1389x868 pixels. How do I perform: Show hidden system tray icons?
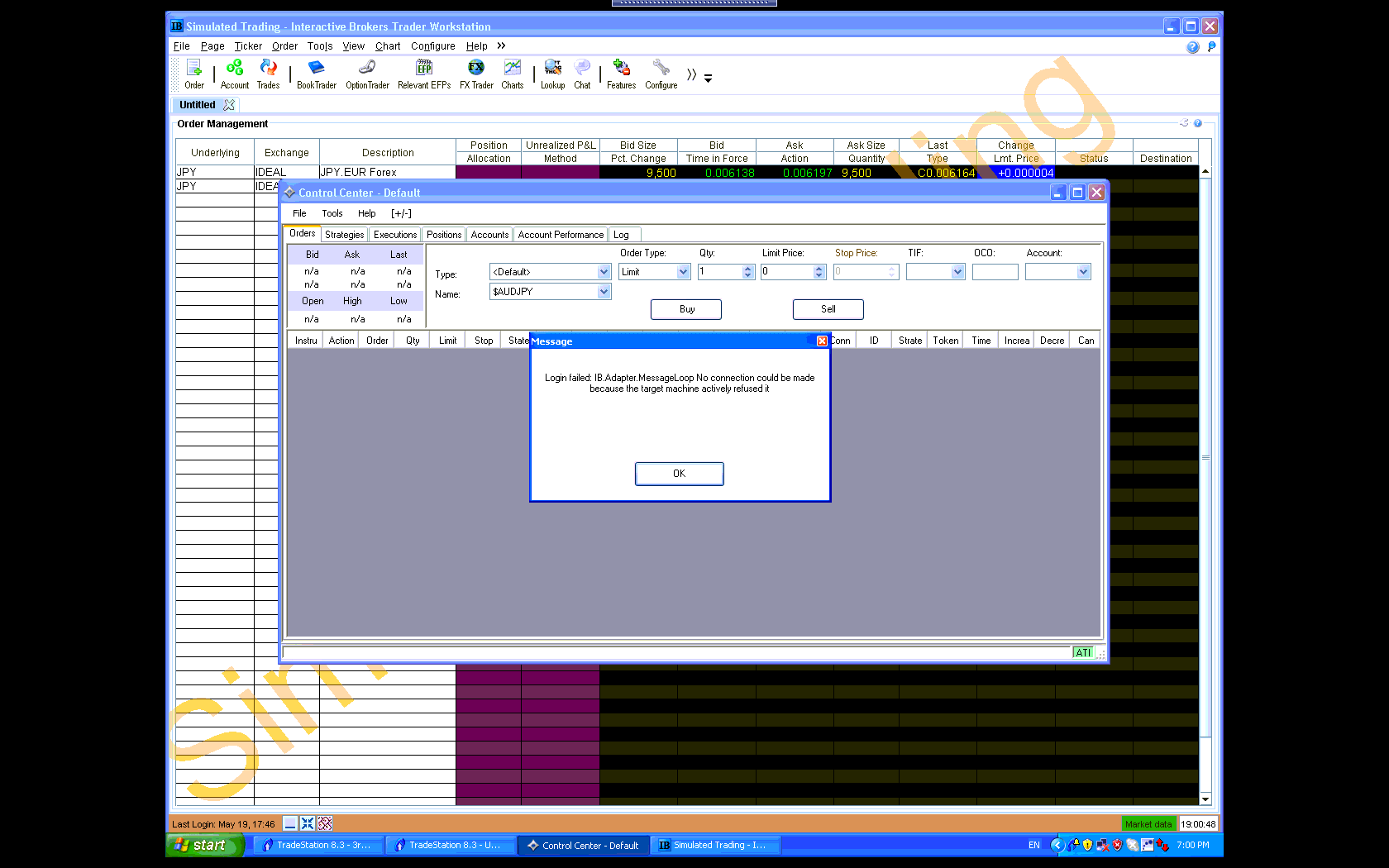1057,845
